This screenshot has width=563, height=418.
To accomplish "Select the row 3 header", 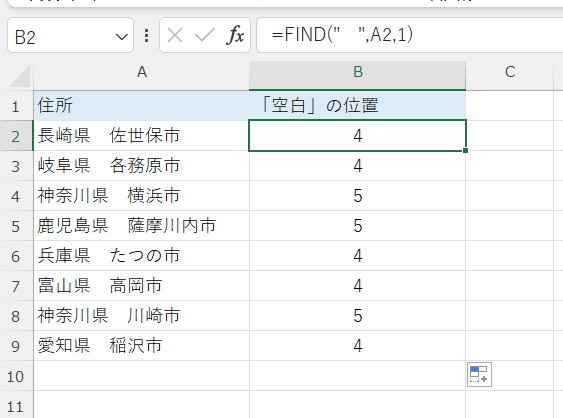I will [x=16, y=166].
